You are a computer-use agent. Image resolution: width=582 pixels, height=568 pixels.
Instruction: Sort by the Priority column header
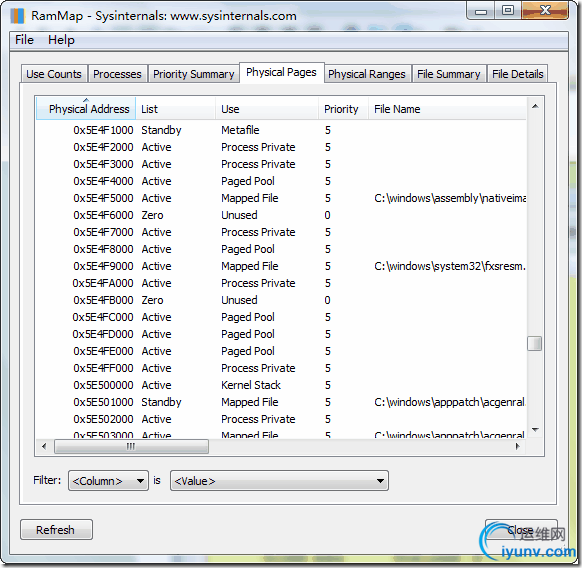(343, 109)
